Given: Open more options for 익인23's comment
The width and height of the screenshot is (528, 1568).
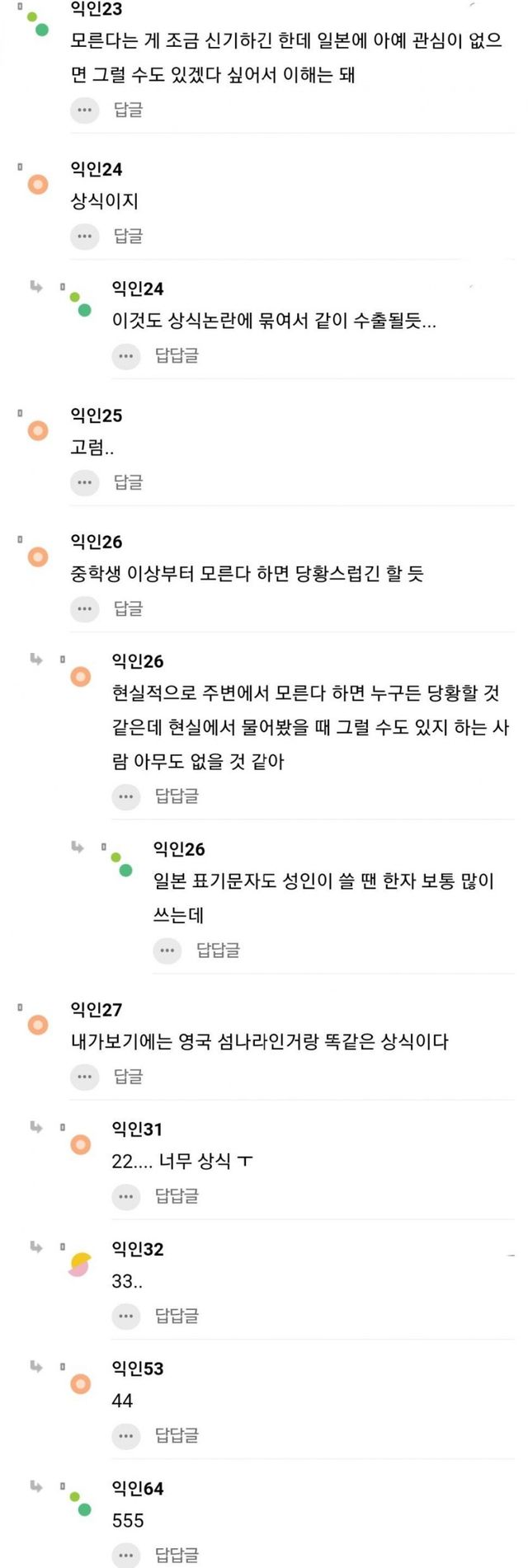Looking at the screenshot, I should point(84,110).
